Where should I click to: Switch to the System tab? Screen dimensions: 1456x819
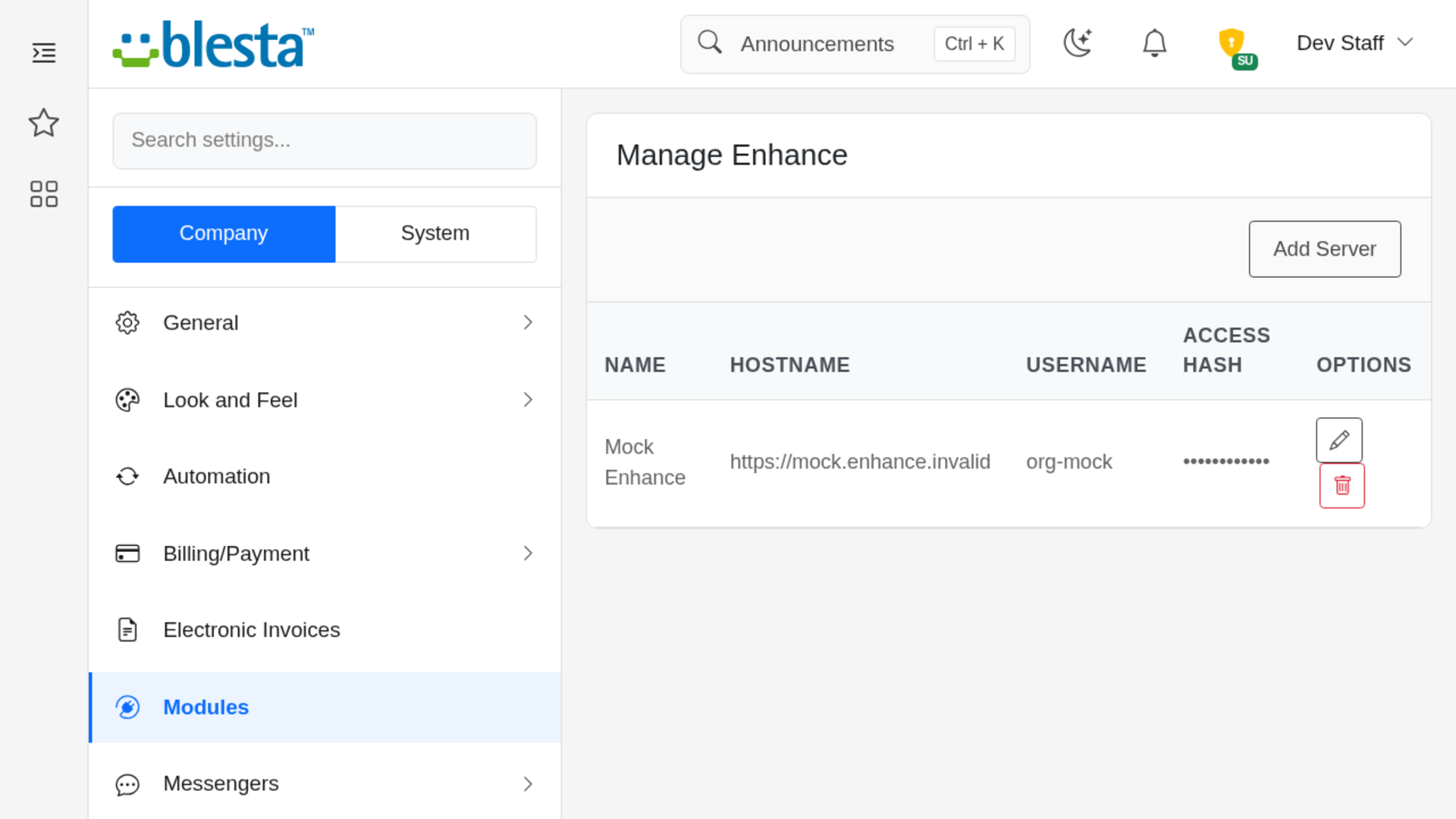435,234
